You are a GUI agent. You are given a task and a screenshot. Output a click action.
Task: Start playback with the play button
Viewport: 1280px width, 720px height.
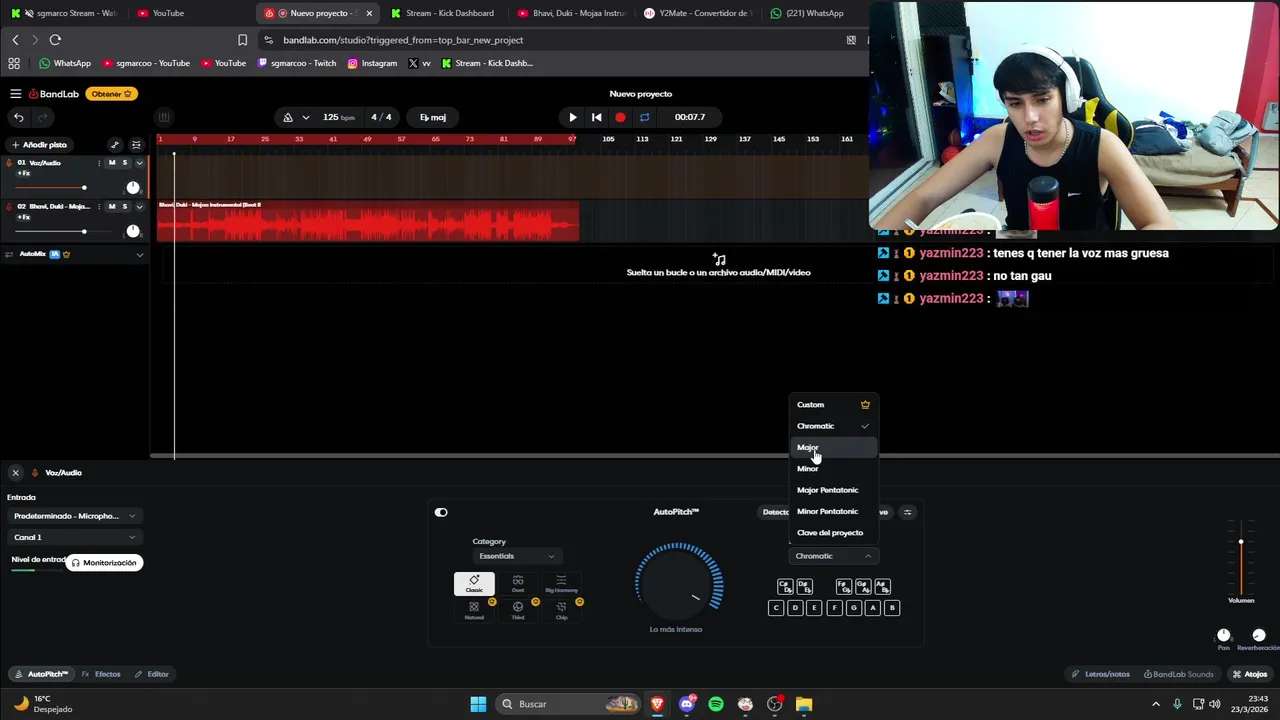pos(572,117)
